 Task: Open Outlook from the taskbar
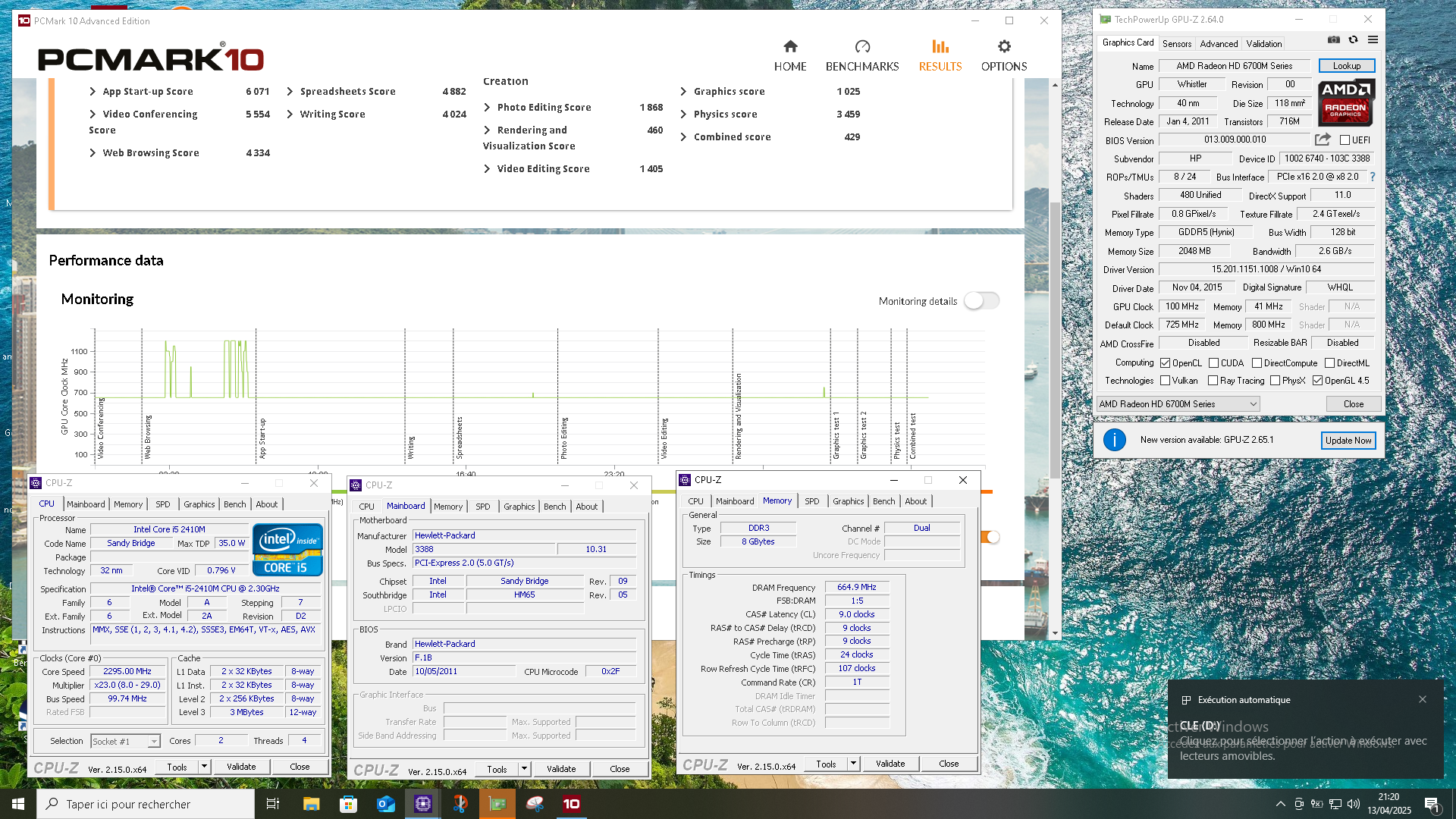coord(385,804)
